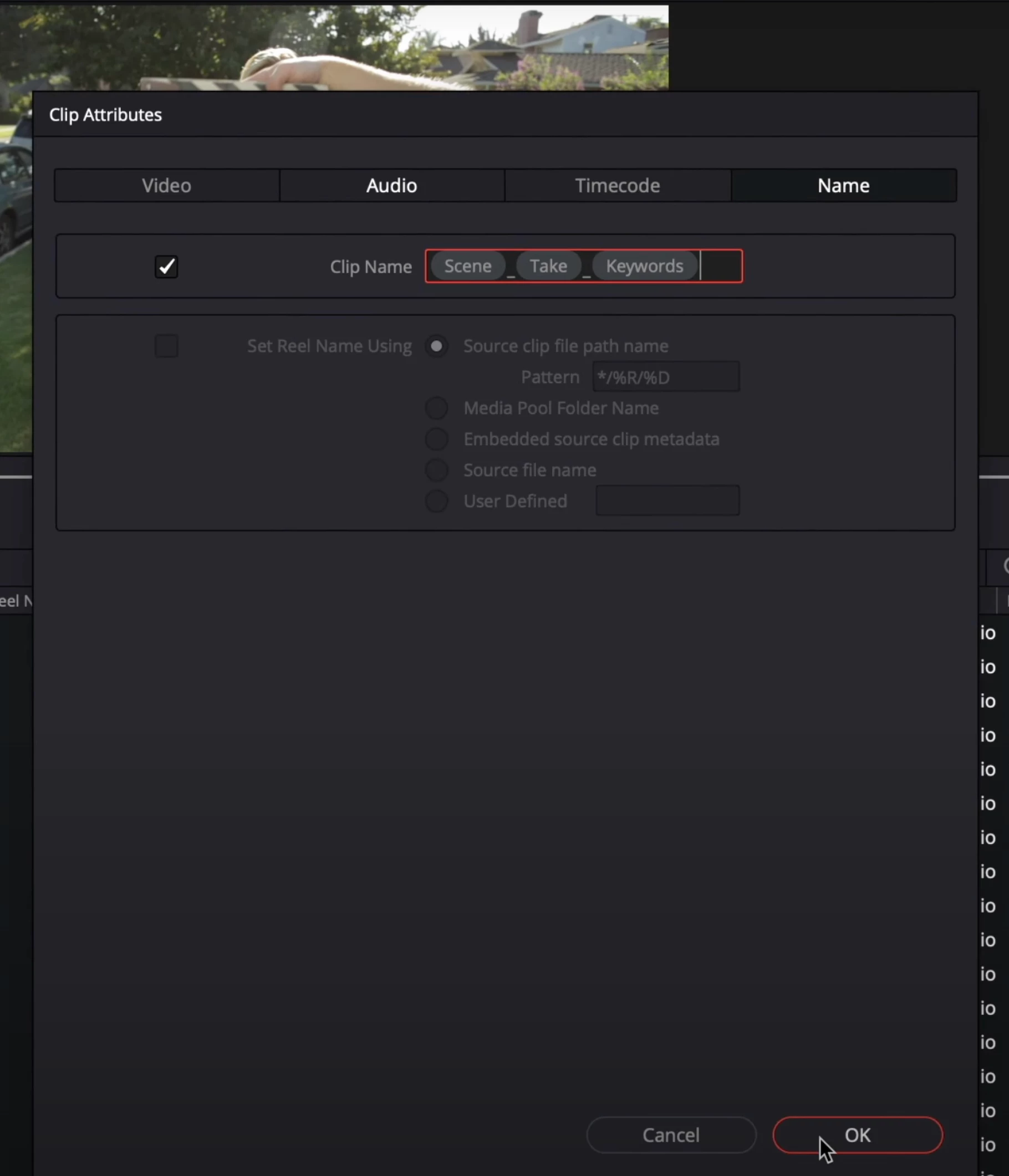Open the Timecode tab

point(617,186)
